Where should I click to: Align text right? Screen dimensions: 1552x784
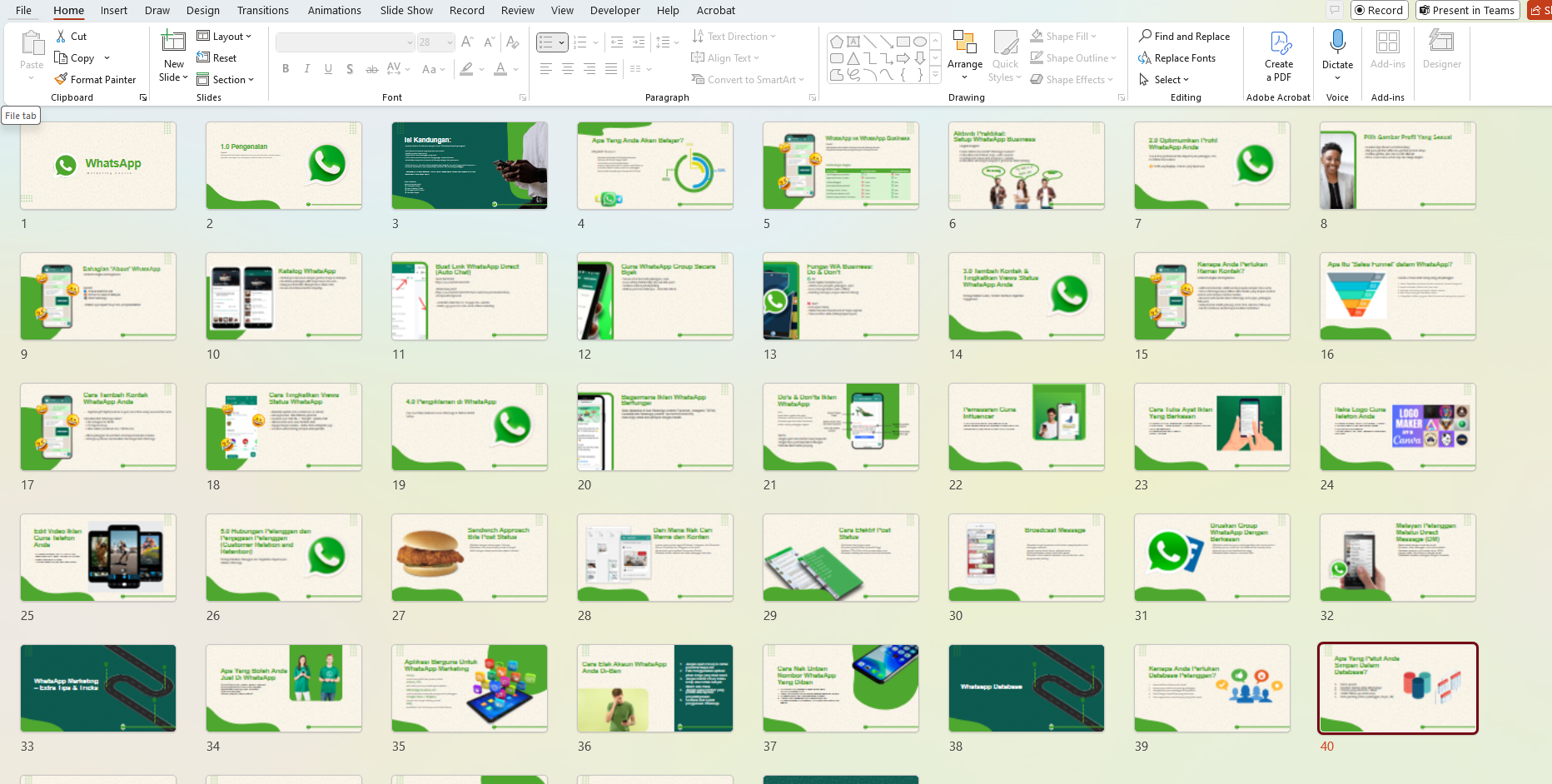[589, 69]
